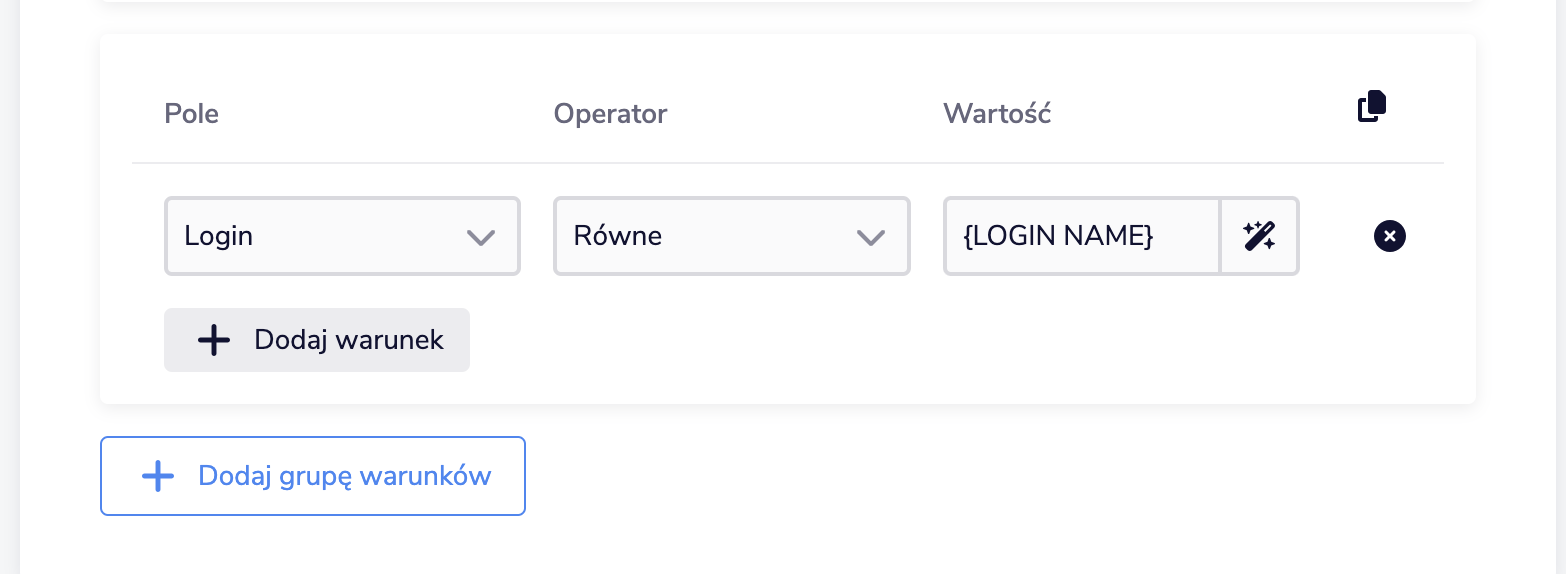Image resolution: width=1566 pixels, height=574 pixels.
Task: Open the Operator dropdown showing Równe
Action: 732,236
